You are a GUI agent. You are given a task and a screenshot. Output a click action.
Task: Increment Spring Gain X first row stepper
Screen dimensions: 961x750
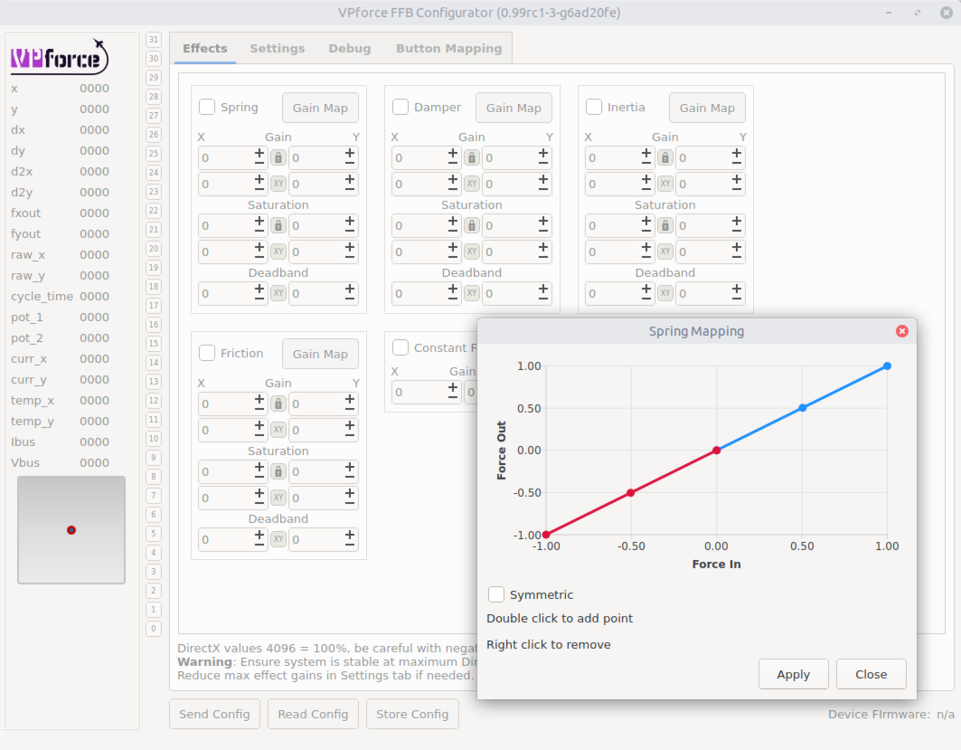click(x=260, y=153)
